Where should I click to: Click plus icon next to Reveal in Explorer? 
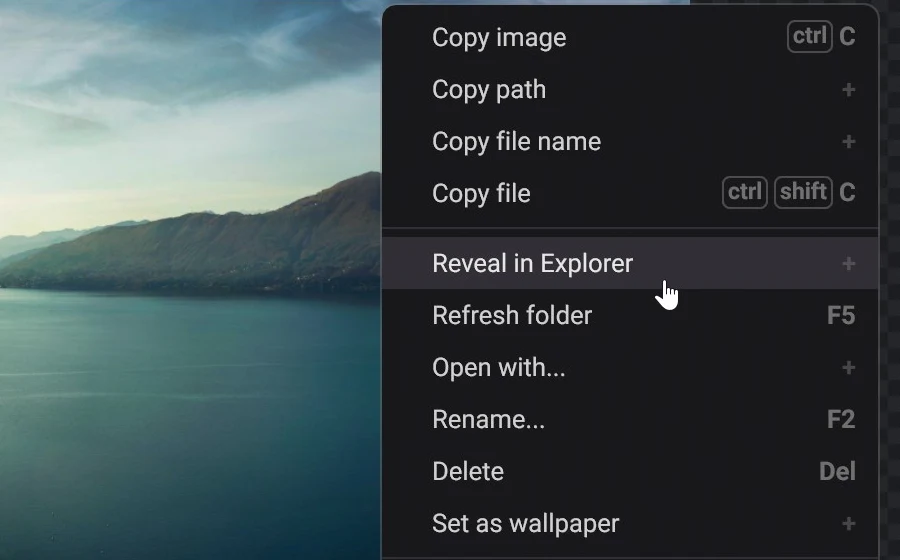848,264
